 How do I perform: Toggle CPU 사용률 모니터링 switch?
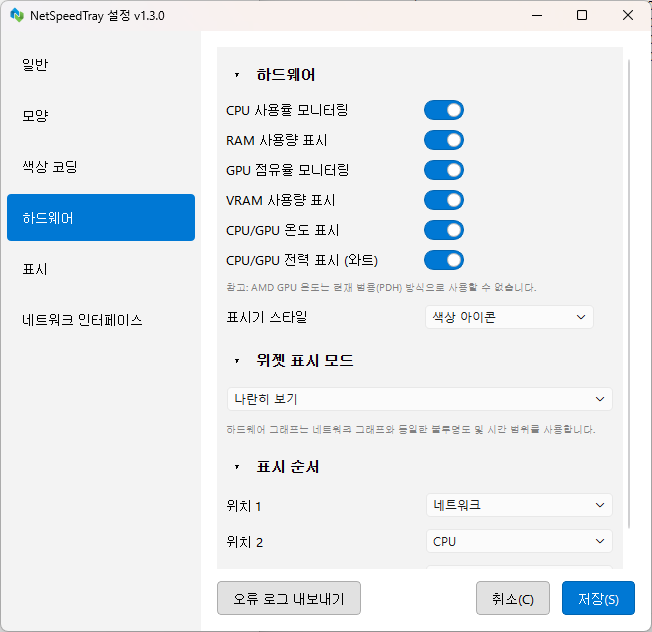(444, 110)
